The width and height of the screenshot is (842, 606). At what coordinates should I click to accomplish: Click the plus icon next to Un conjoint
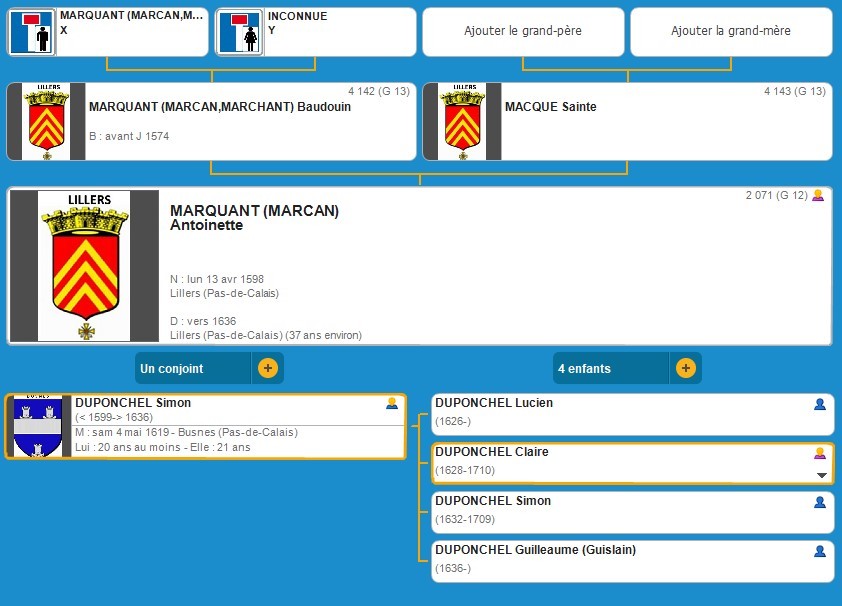coord(267,368)
